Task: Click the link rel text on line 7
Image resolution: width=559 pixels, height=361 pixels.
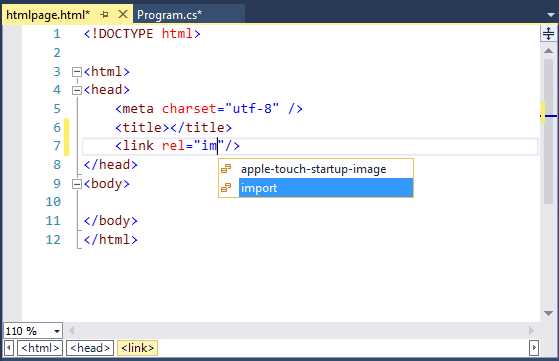Action: (177, 146)
